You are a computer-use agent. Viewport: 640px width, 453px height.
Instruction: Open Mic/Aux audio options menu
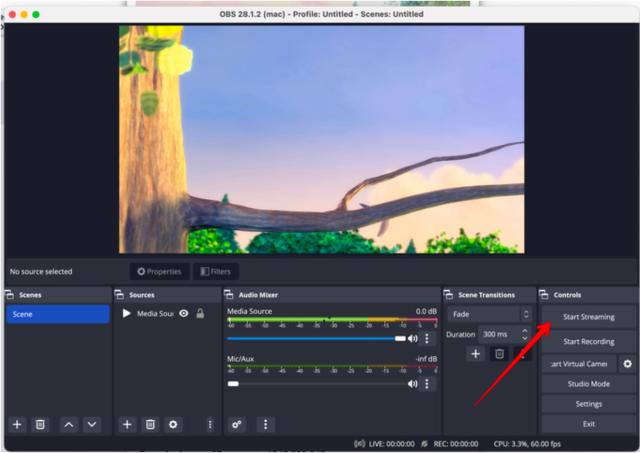tap(427, 384)
